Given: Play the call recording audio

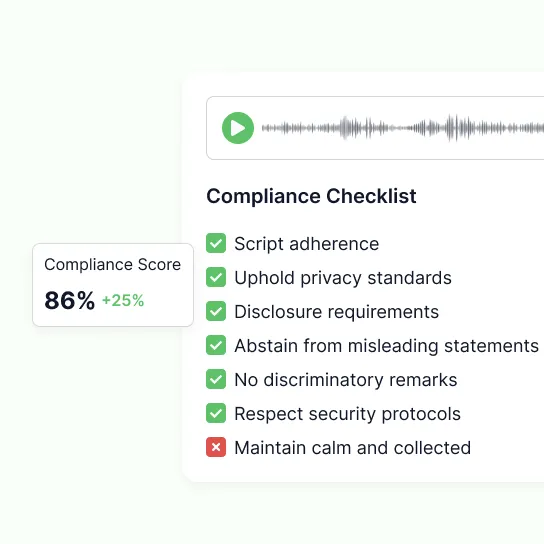Looking at the screenshot, I should [238, 128].
